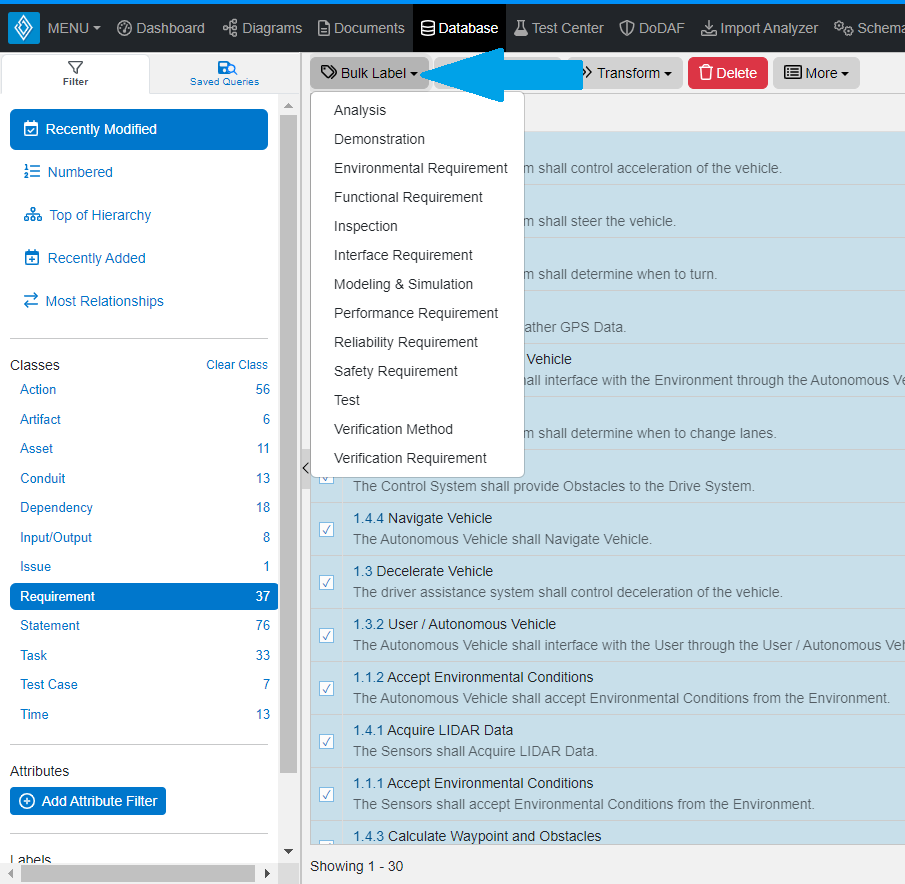Filter by the Requirement class
Image resolution: width=905 pixels, height=884 pixels.
58,596
